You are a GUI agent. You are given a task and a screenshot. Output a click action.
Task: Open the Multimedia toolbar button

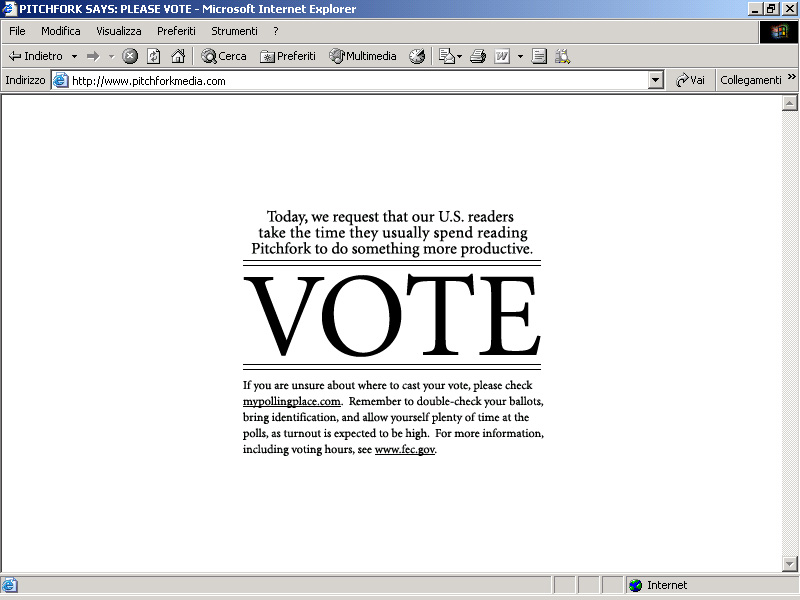(x=363, y=56)
